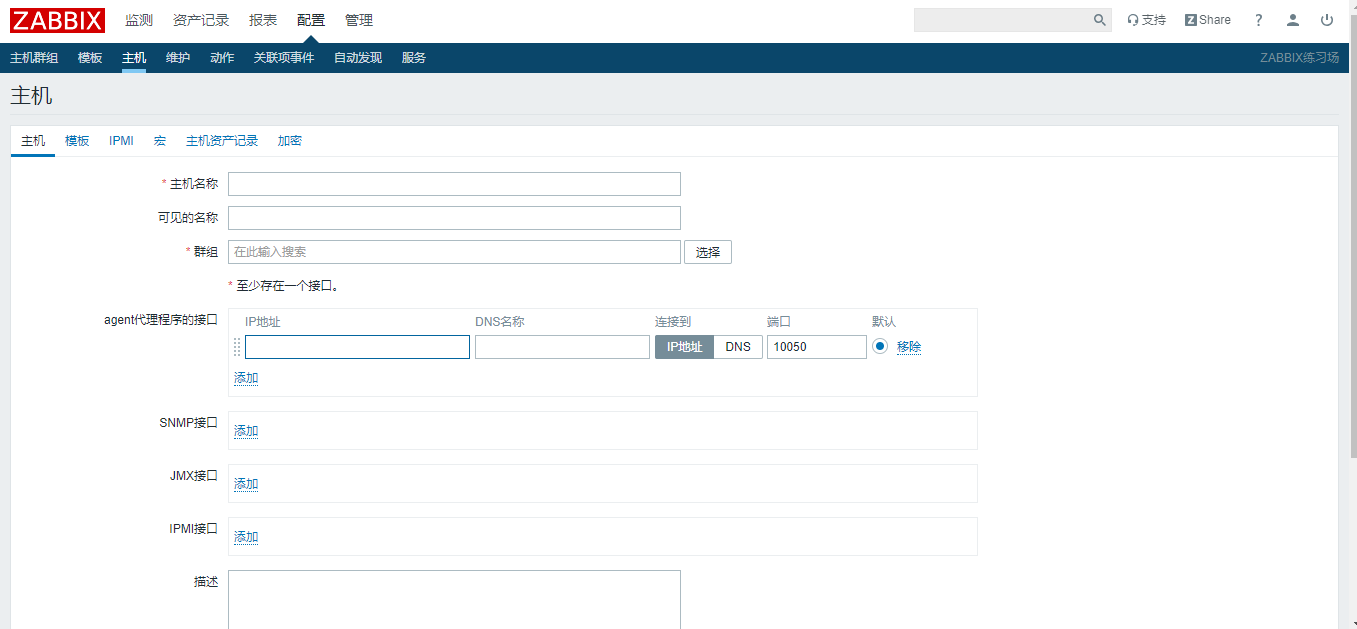
Task: Go to 维护 submenu
Action: pos(178,58)
